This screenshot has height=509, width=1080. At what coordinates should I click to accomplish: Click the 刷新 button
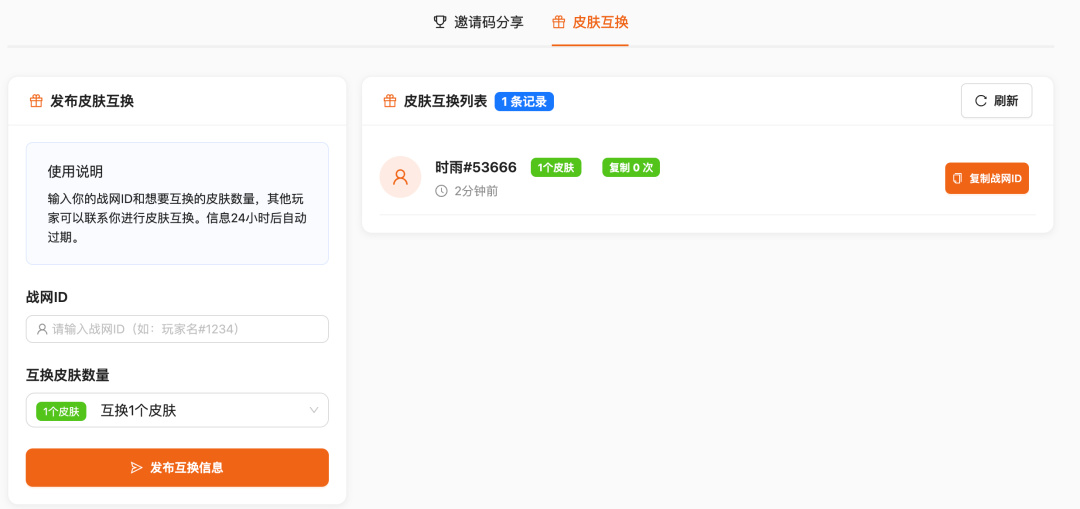(997, 101)
